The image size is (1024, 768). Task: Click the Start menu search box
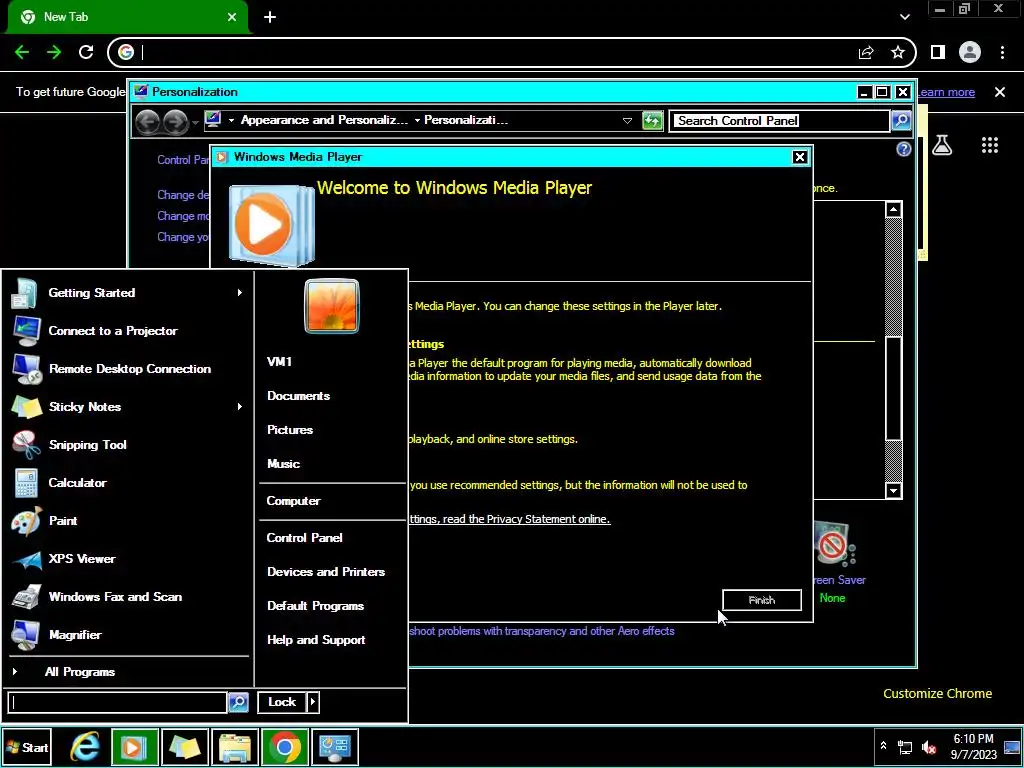(118, 702)
